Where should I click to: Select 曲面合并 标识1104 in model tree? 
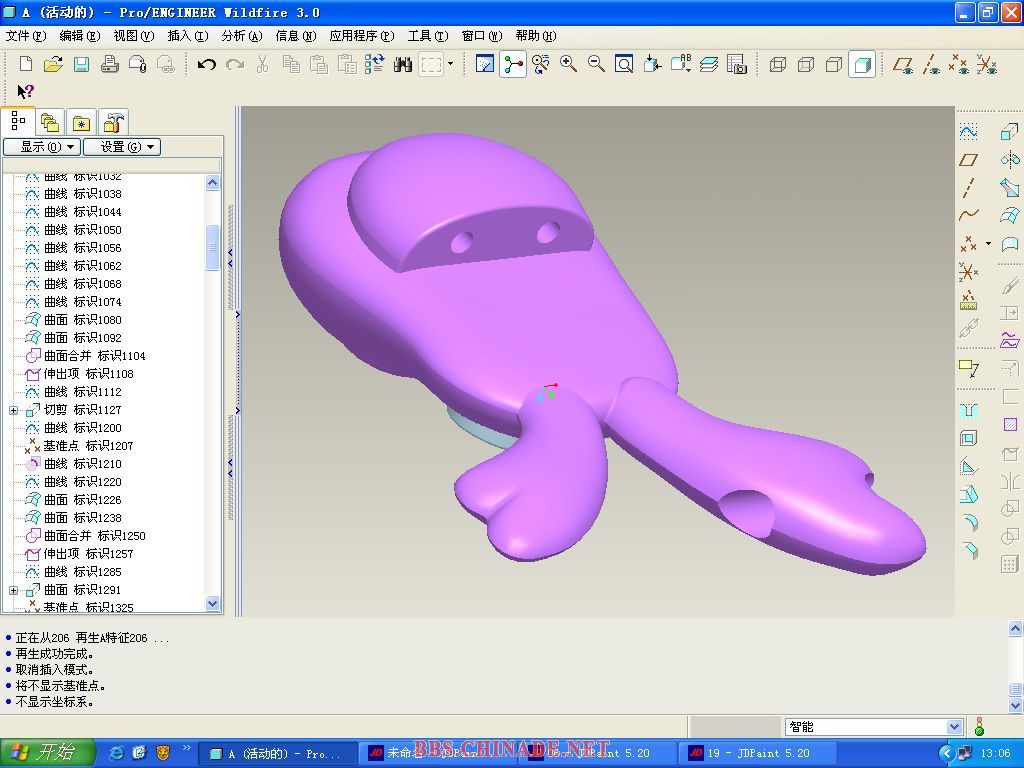(94, 356)
